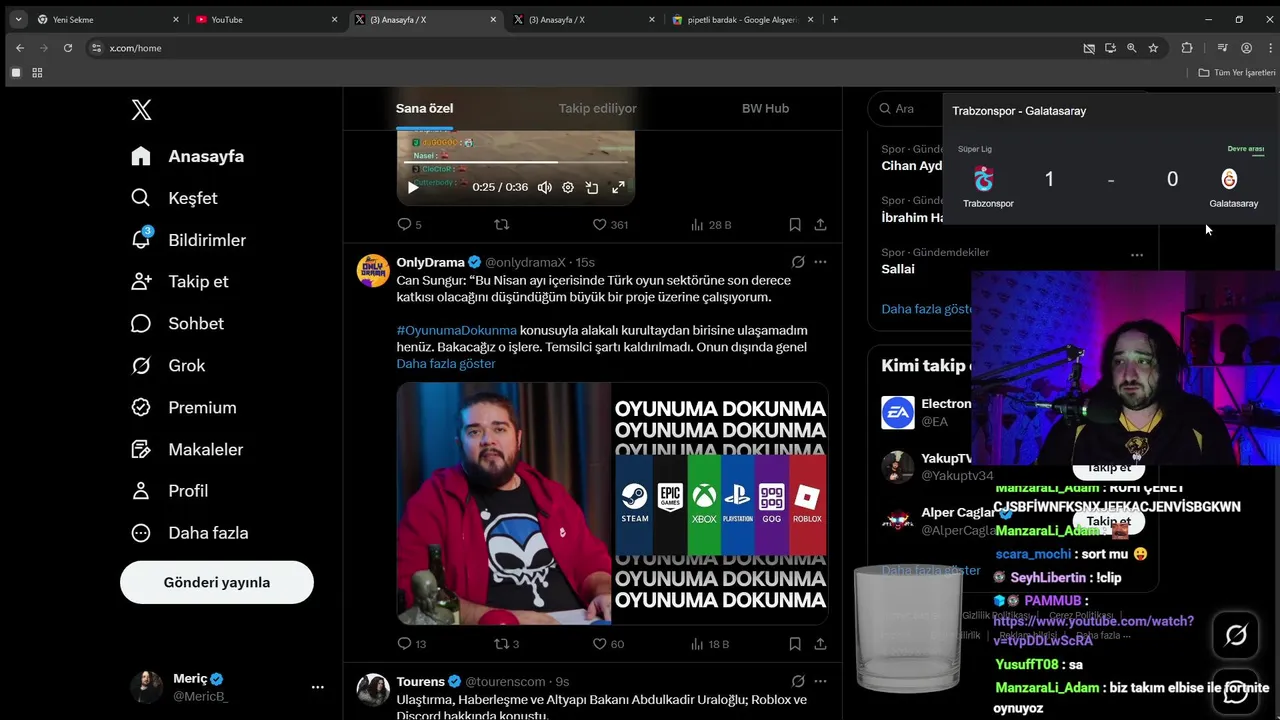Open Daha fazla menu
Viewport: 1280px width, 720px height.
(189, 533)
